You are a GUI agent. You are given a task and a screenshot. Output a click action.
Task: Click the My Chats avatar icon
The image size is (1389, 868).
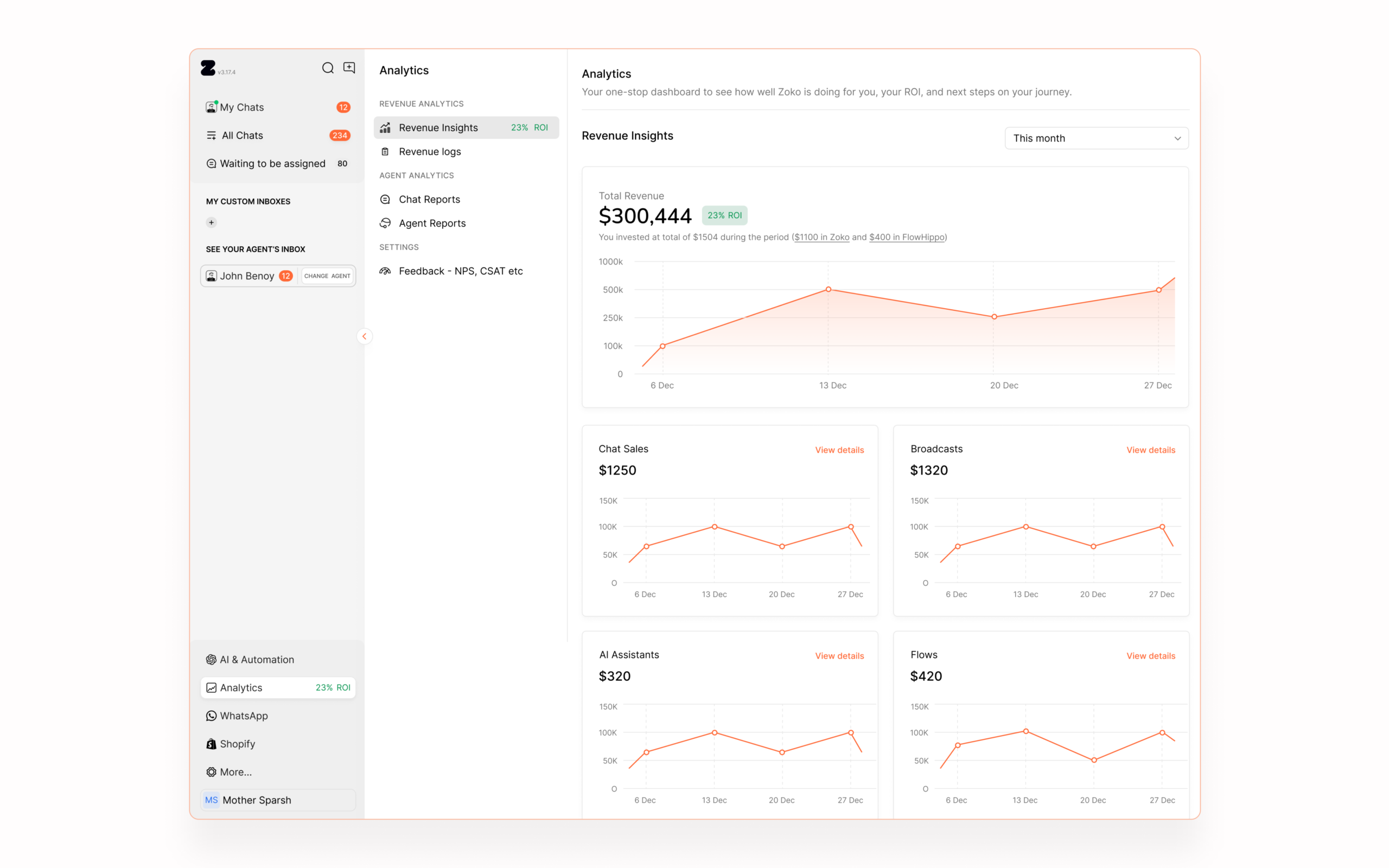point(211,107)
